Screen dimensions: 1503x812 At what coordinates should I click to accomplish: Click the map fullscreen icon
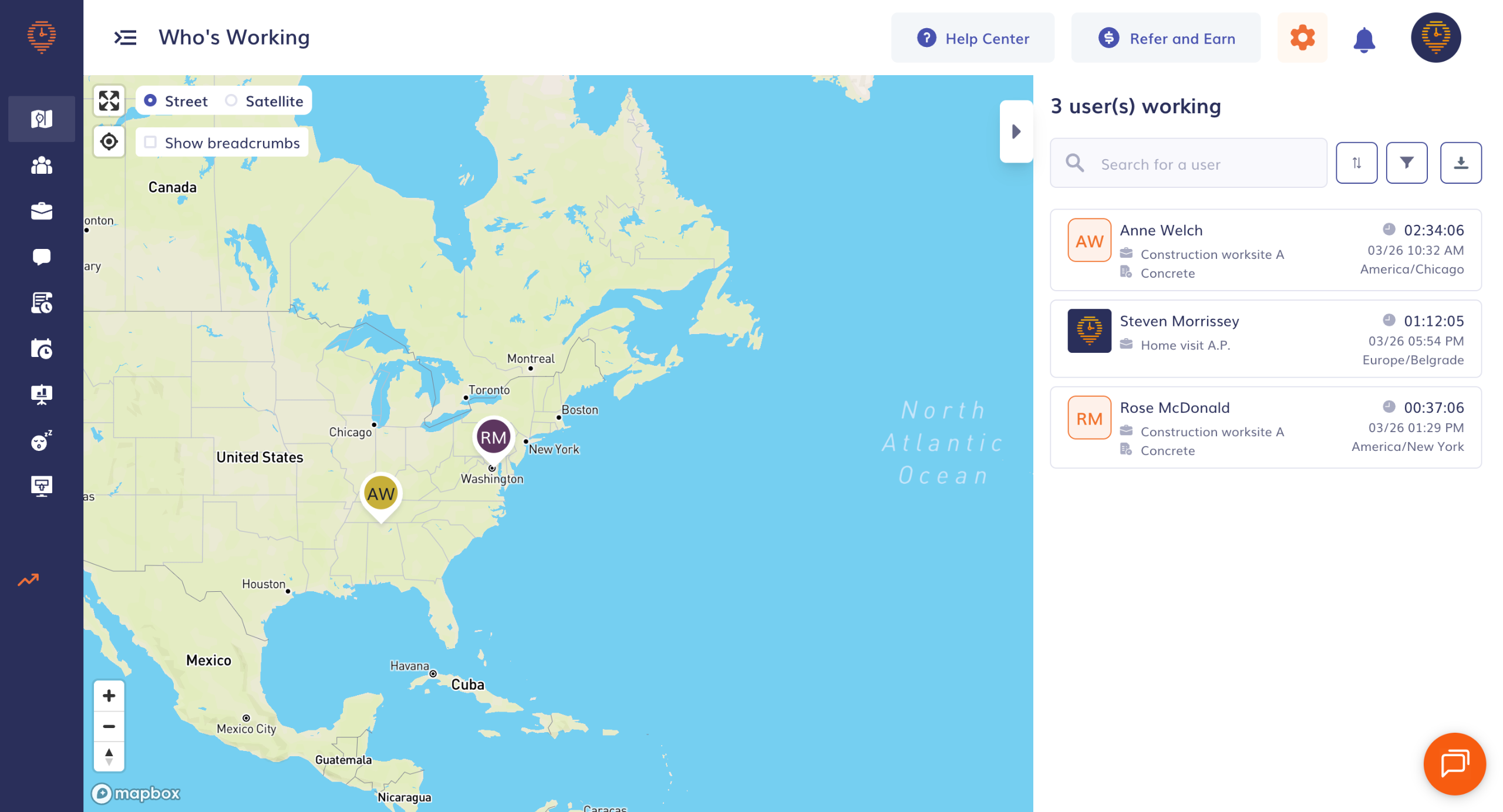click(109, 101)
